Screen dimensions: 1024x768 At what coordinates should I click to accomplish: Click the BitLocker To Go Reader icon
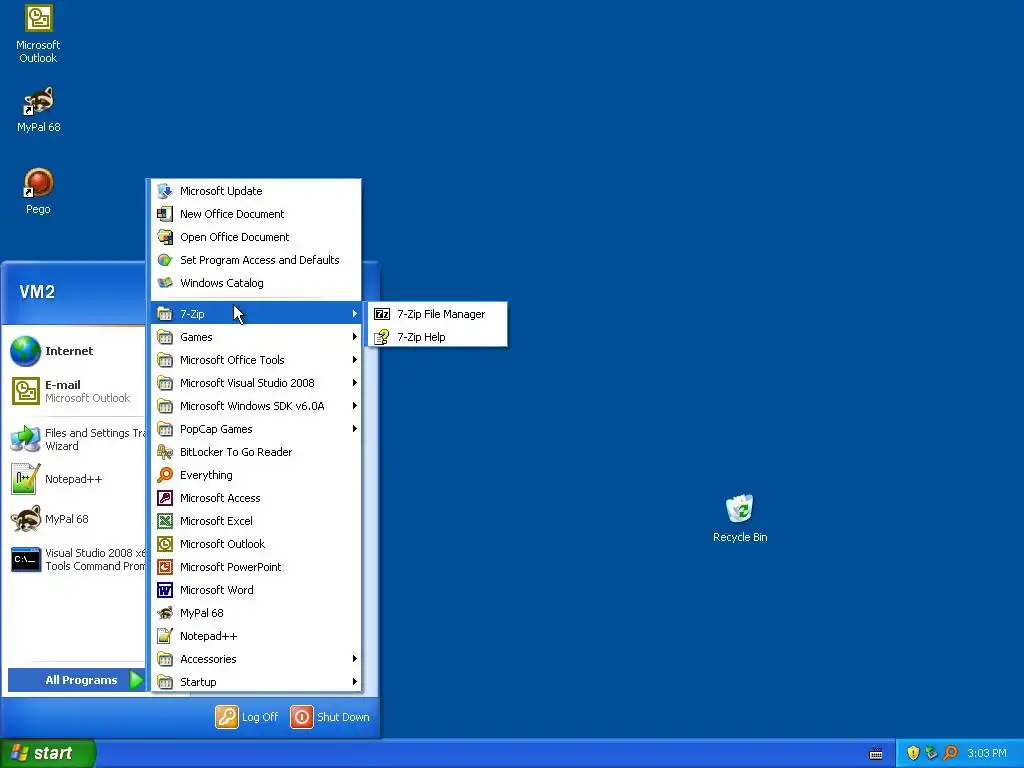point(165,452)
